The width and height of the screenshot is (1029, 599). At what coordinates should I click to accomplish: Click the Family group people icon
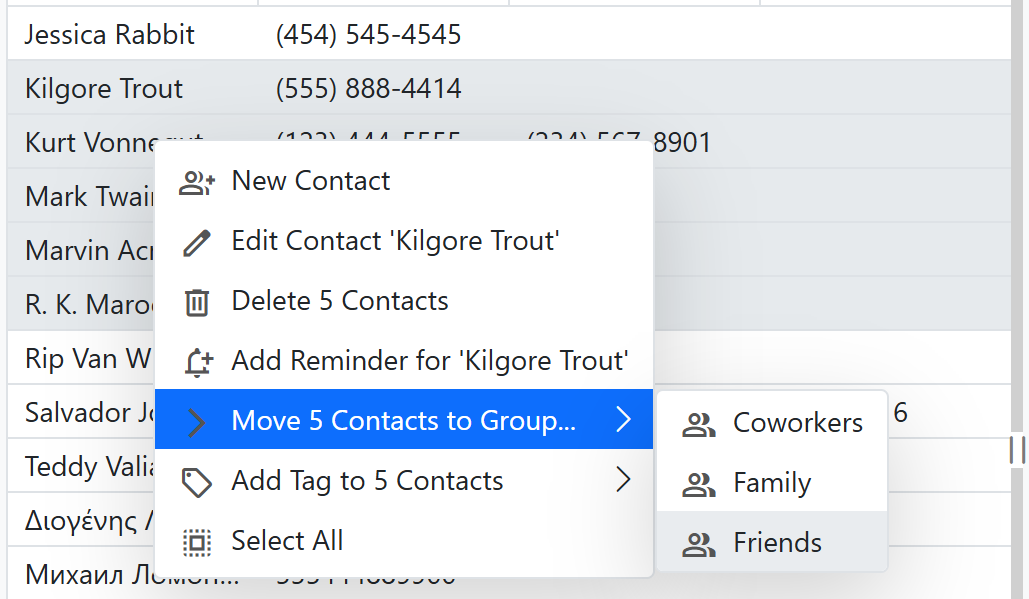click(698, 484)
